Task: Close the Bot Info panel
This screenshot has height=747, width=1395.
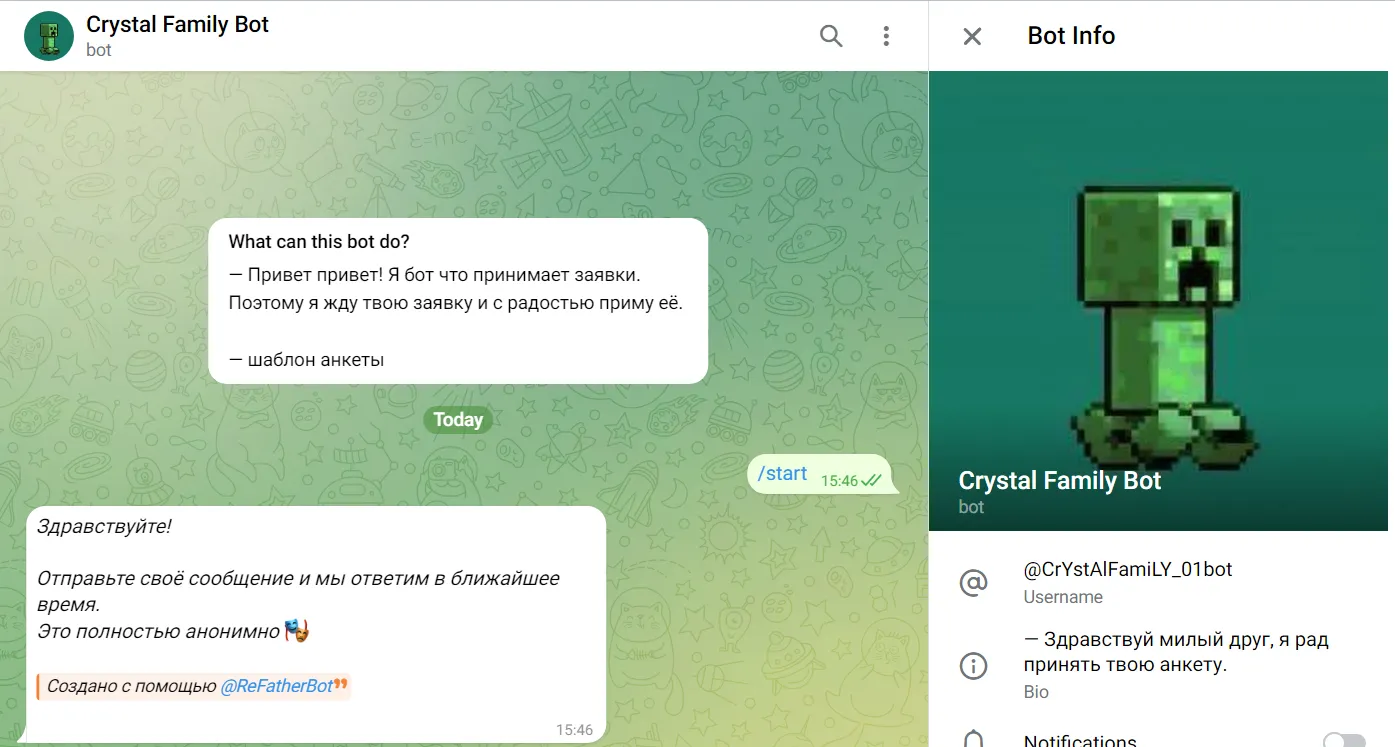Action: [972, 36]
